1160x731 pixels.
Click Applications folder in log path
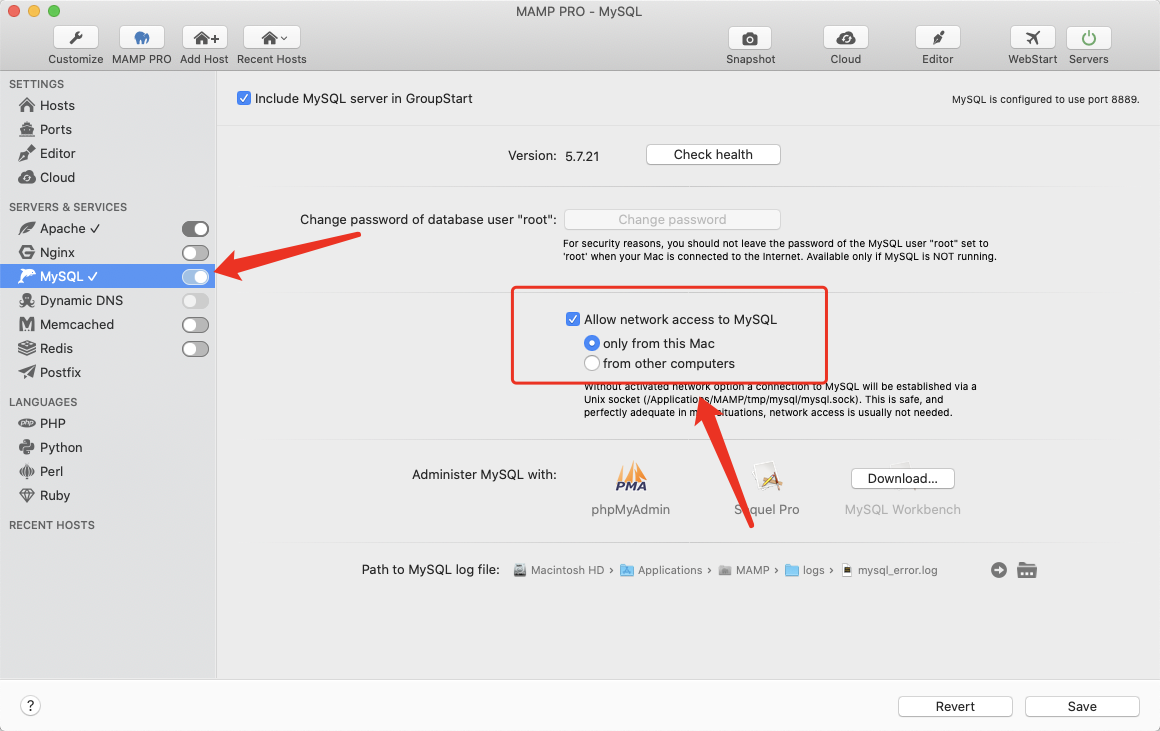(661, 570)
